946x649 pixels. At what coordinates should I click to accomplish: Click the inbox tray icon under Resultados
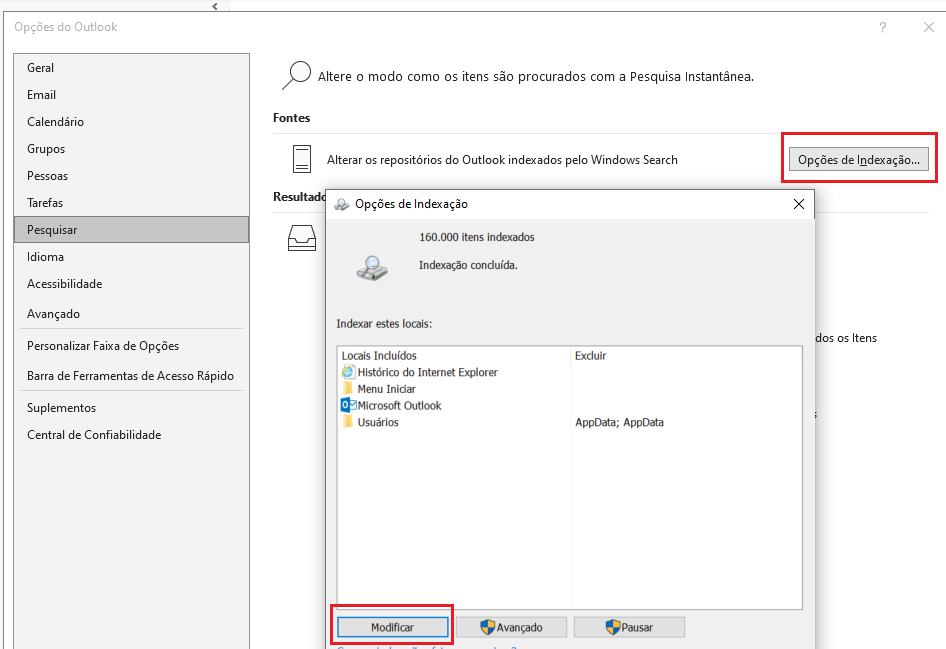[302, 238]
